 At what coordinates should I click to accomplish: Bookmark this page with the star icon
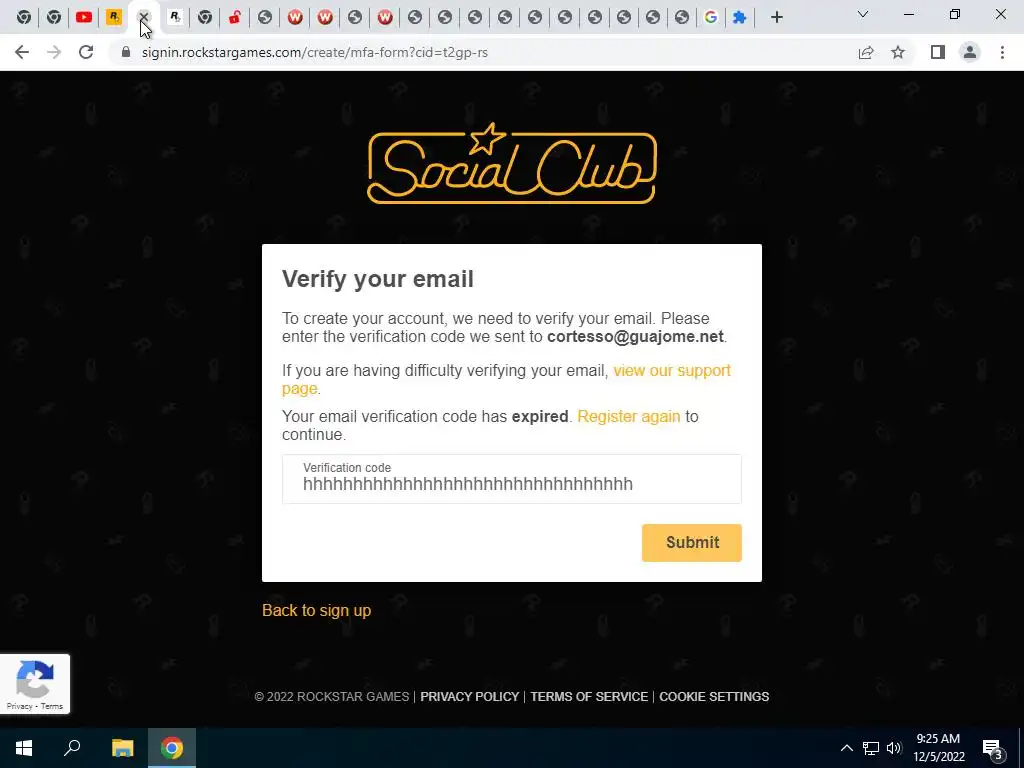tap(898, 52)
